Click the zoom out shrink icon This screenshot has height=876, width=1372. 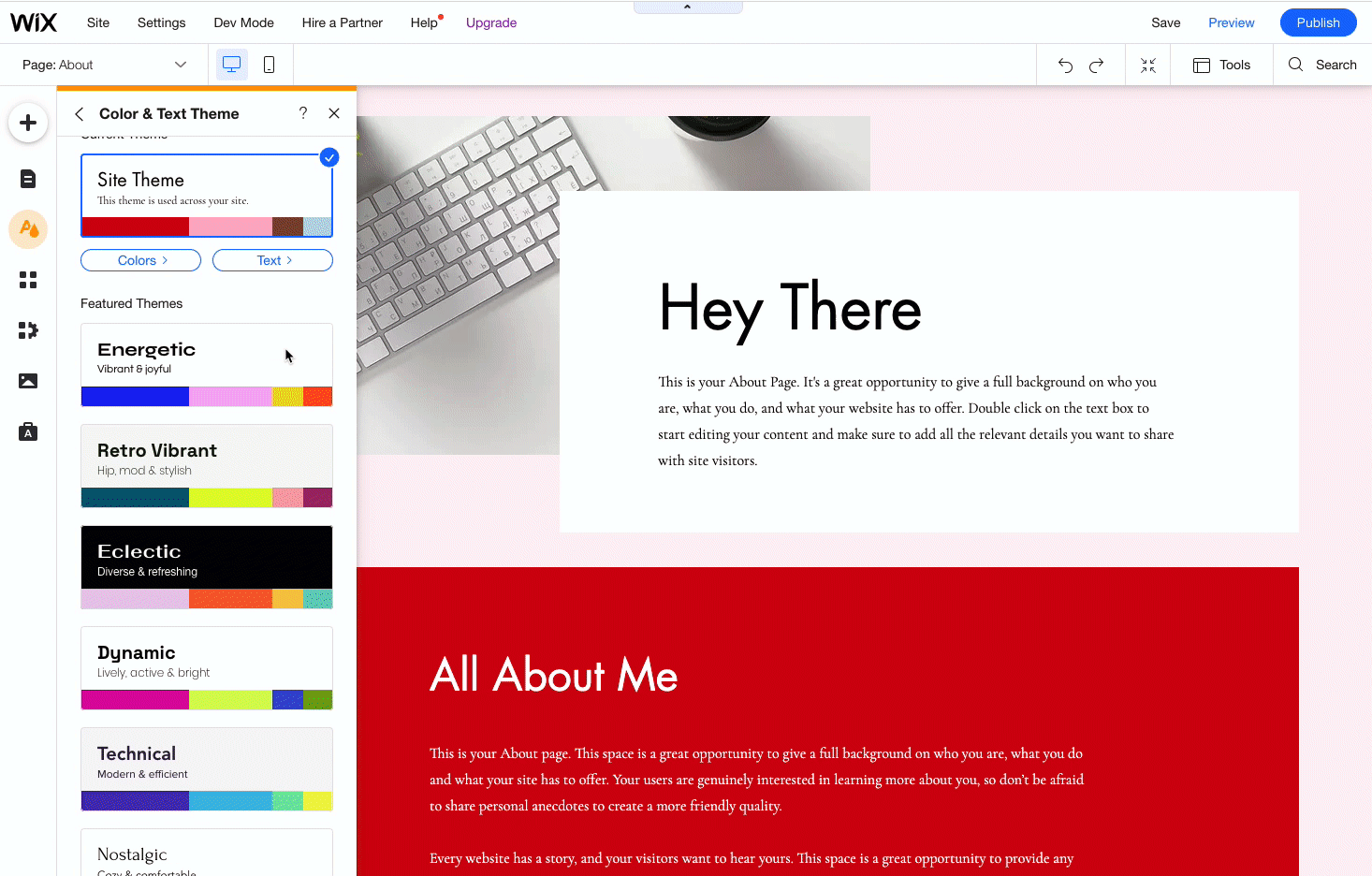click(1148, 65)
